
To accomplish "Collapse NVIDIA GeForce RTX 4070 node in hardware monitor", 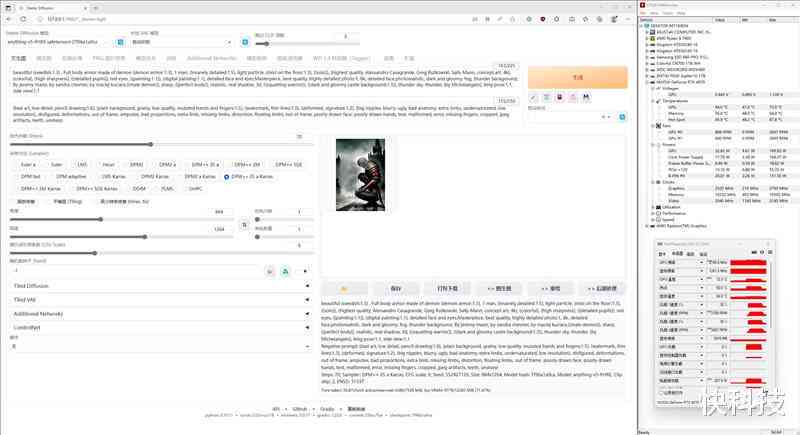I will point(647,82).
